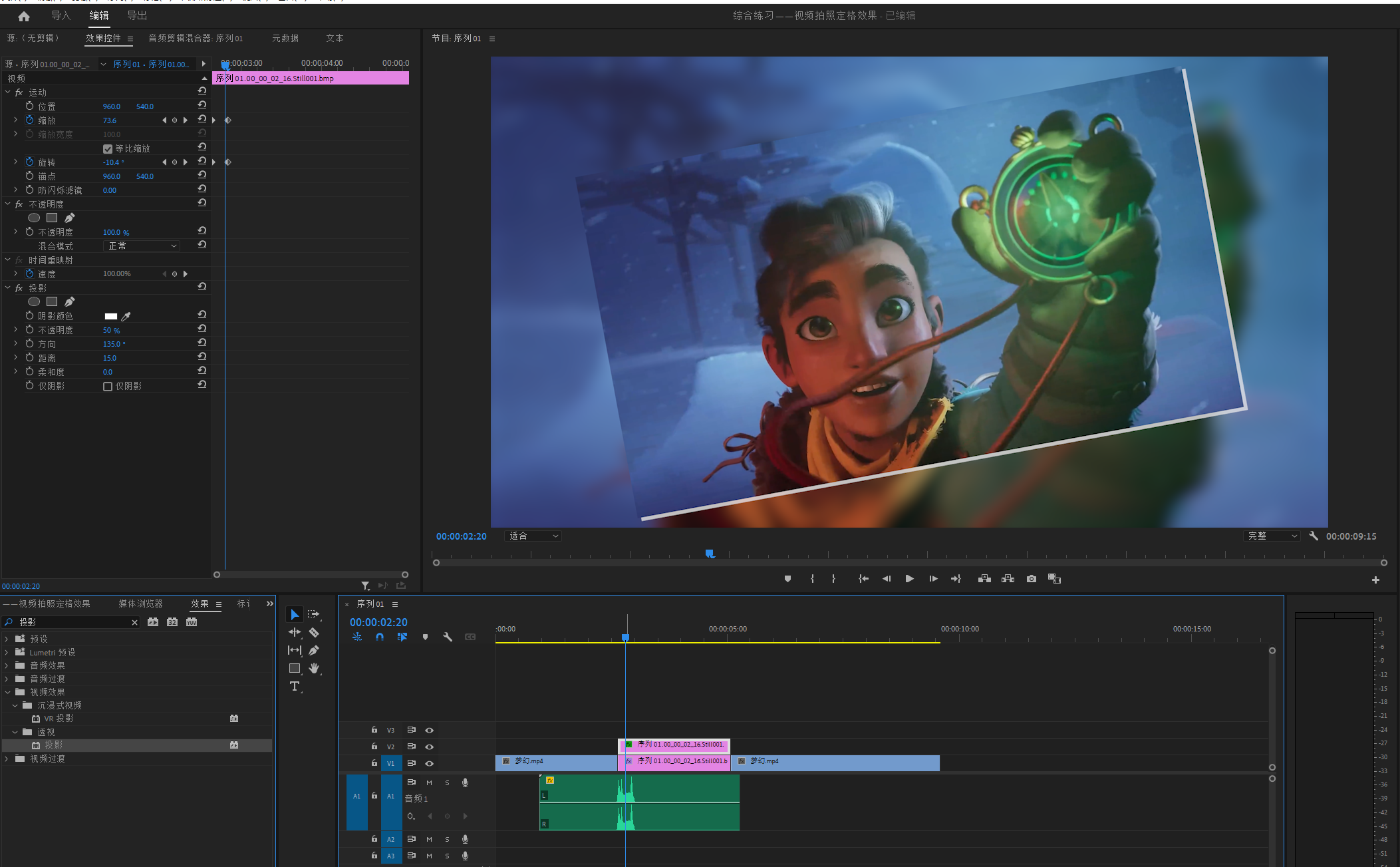Viewport: 1400px width, 867px height.
Task: Select the Razor tool in tools panel
Action: tap(314, 632)
